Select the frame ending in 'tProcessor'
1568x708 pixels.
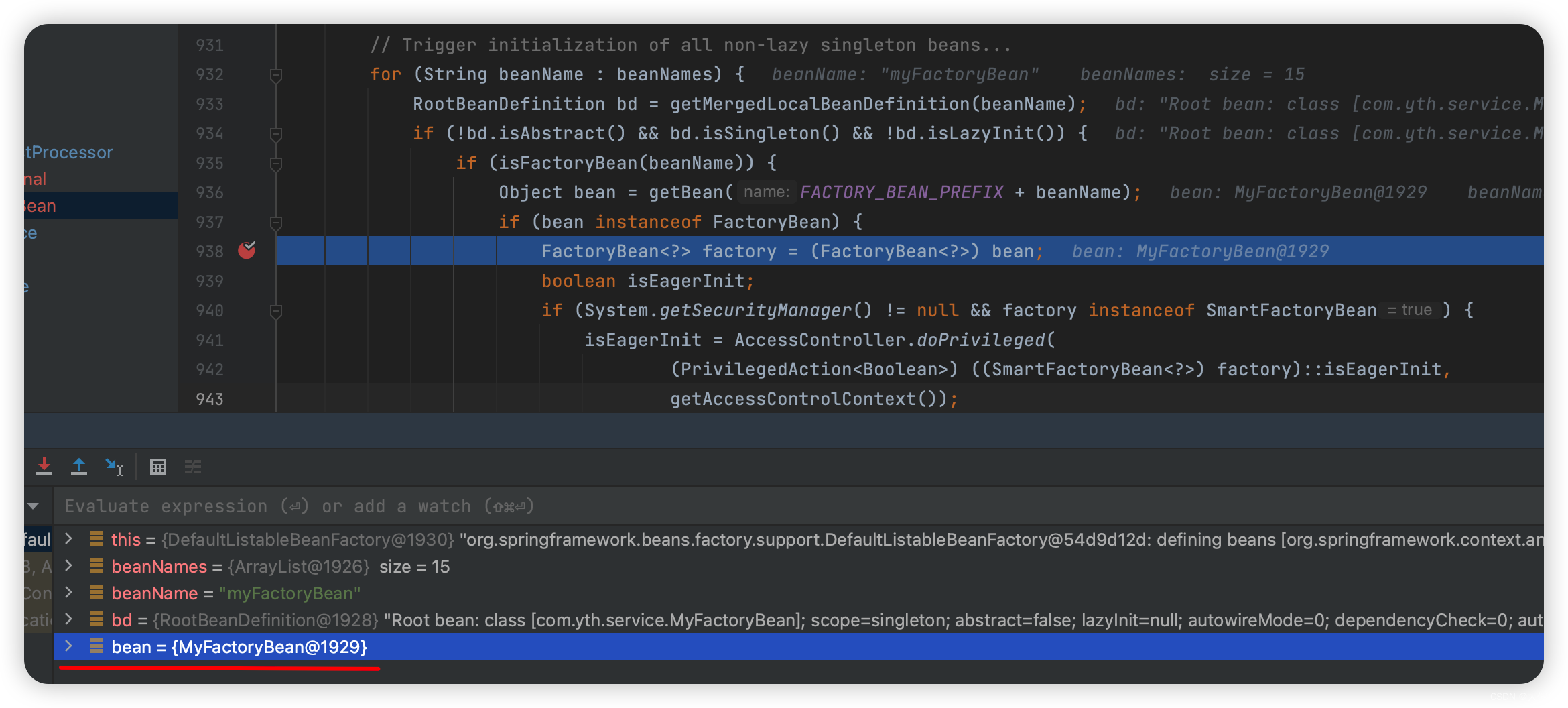pyautogui.click(x=101, y=152)
